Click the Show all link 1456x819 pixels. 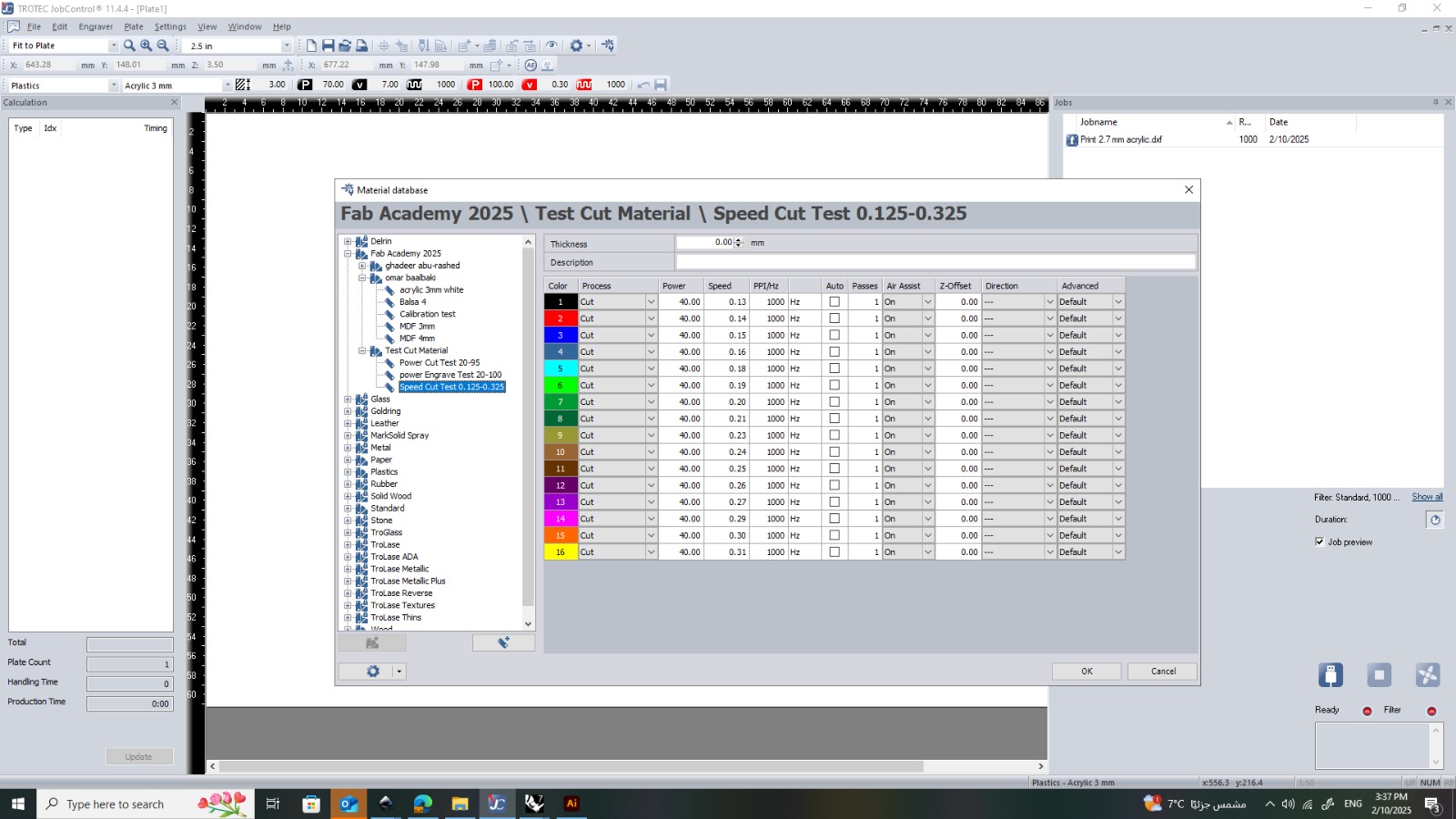[1427, 497]
